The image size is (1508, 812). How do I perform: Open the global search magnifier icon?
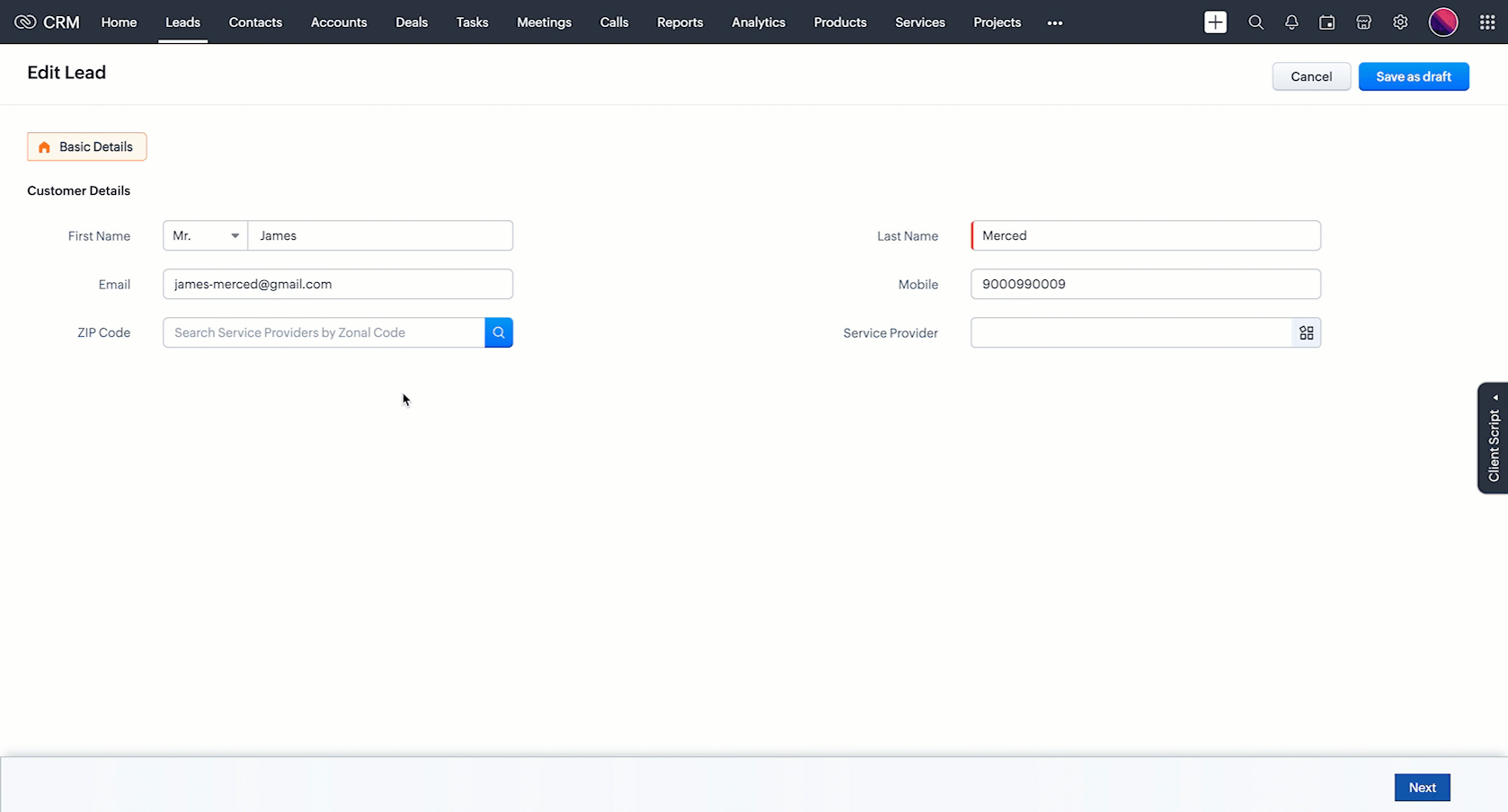pos(1255,22)
